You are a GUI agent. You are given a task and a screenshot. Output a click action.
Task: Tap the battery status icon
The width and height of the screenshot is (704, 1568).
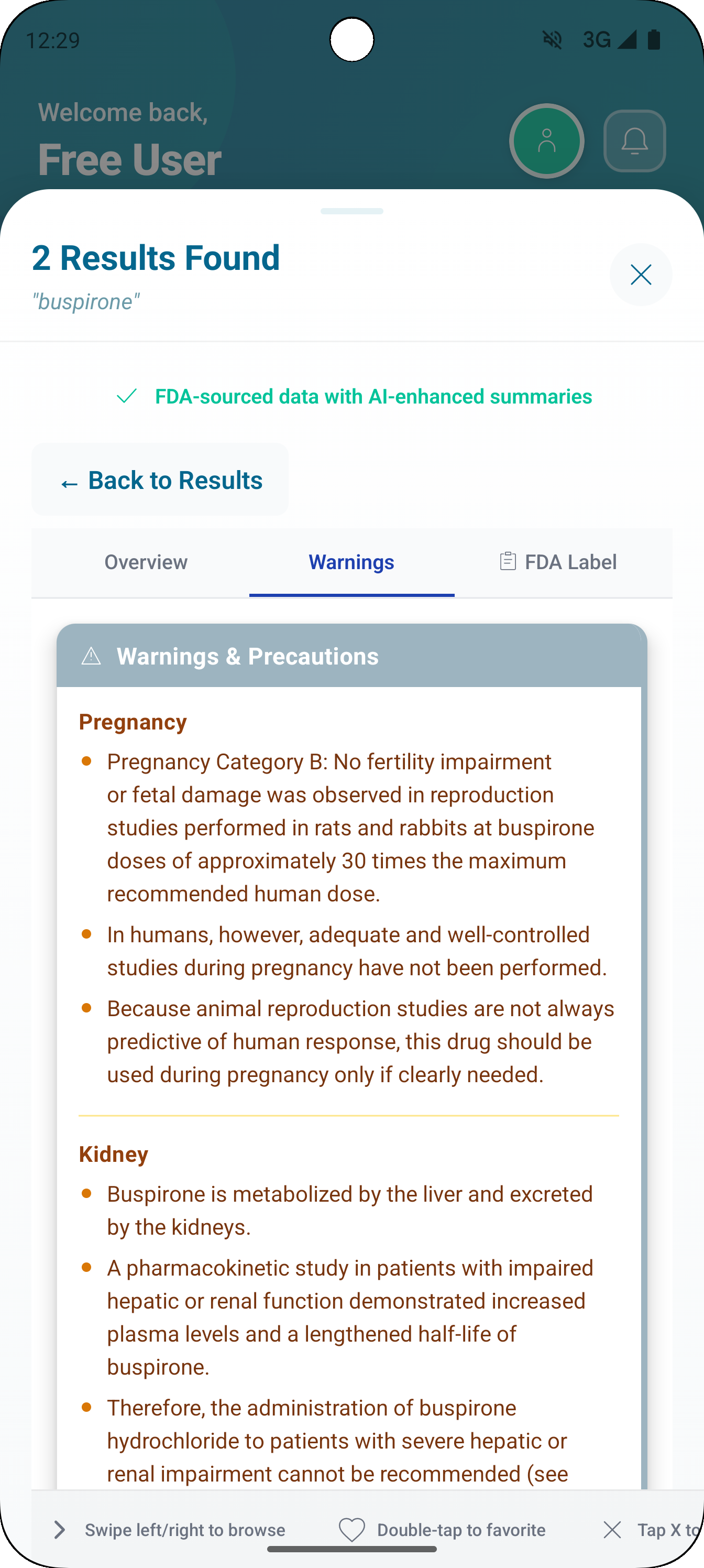coord(654,40)
